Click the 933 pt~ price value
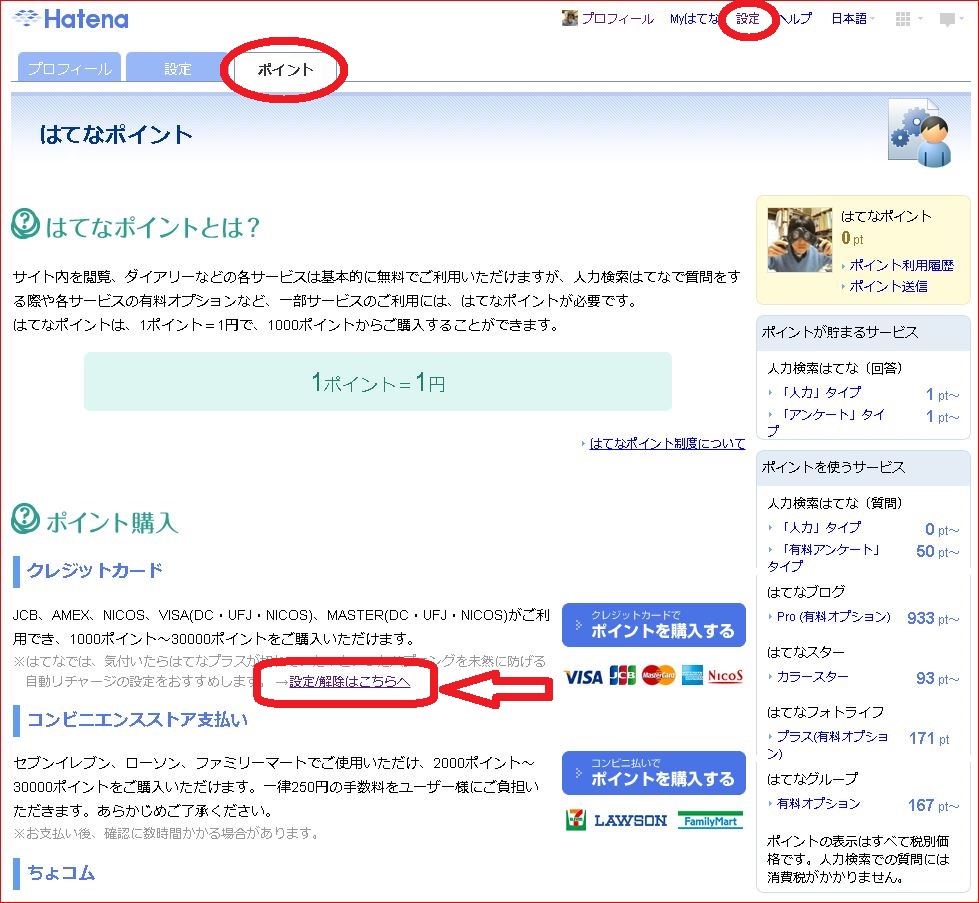 click(x=933, y=618)
